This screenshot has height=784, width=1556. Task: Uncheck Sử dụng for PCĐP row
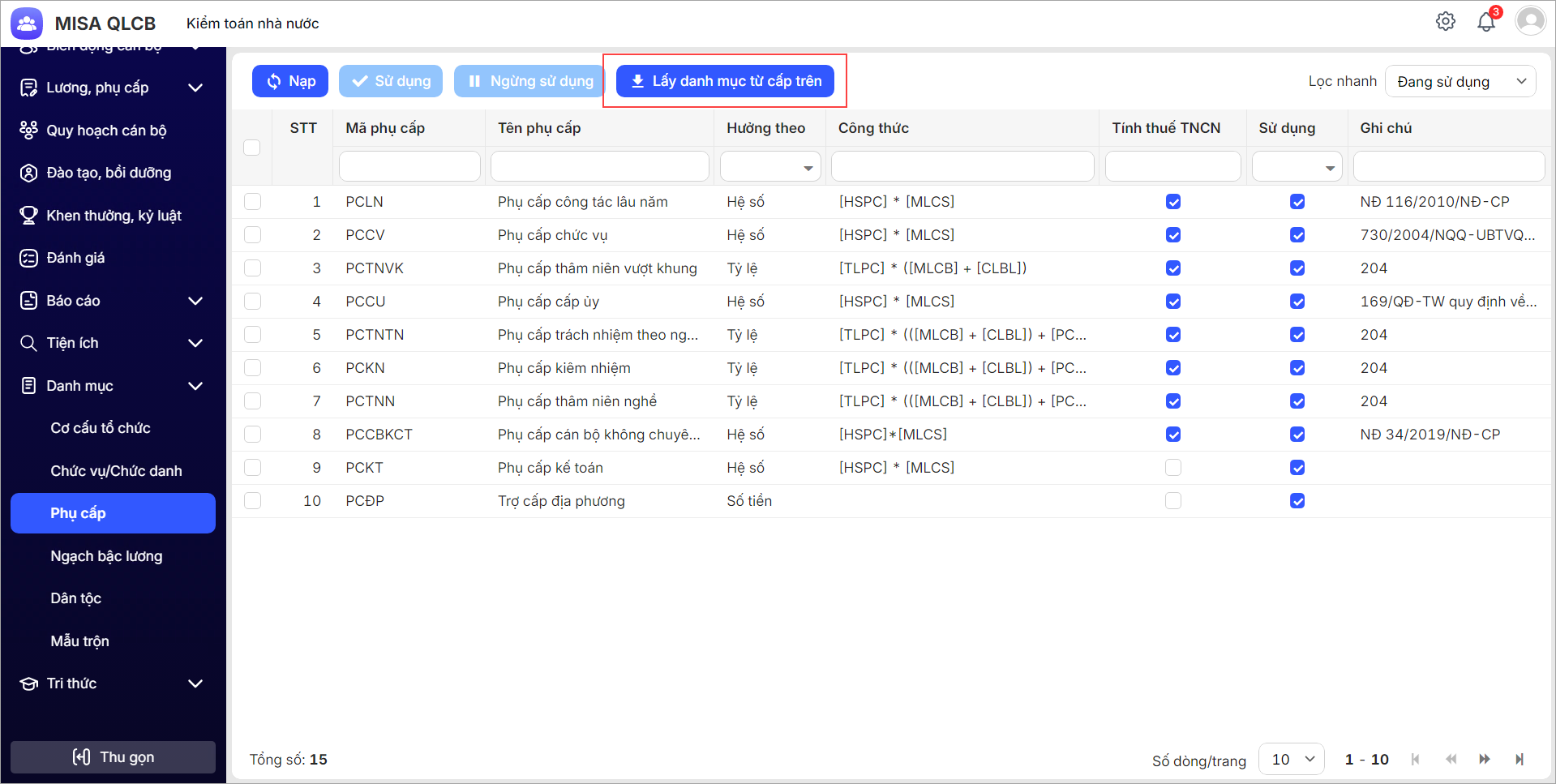[x=1297, y=501]
